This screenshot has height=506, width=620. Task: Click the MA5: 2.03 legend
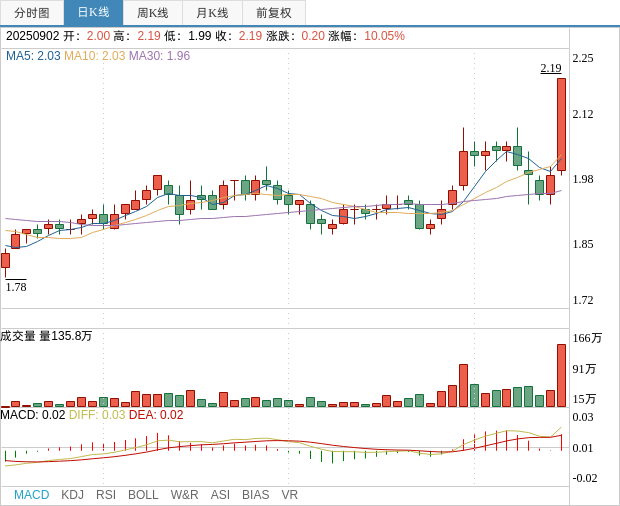coord(33,56)
